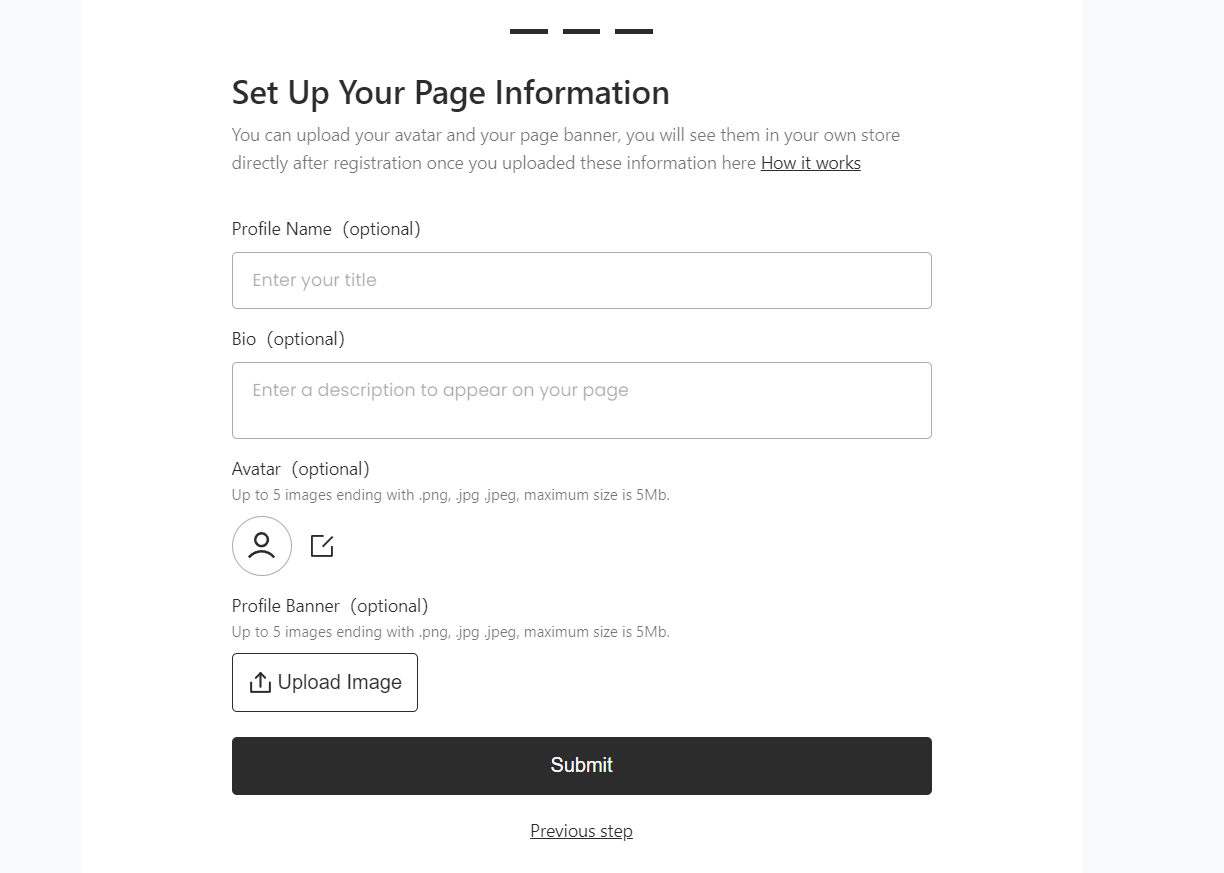Click the upload arrow icon
The width and height of the screenshot is (1224, 873).
click(x=260, y=682)
